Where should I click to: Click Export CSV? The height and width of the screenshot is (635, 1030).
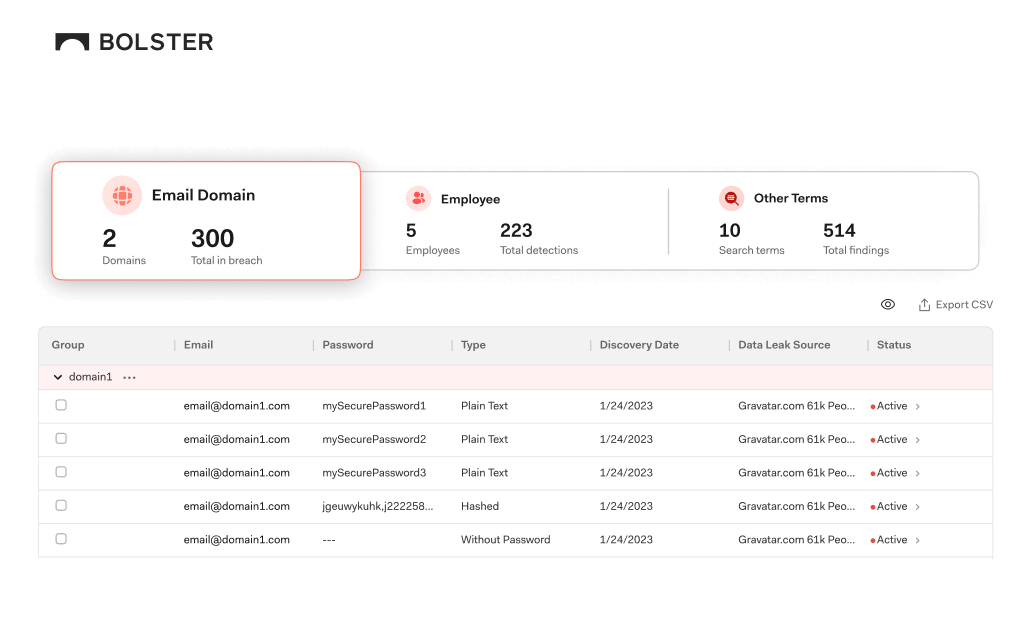(955, 305)
